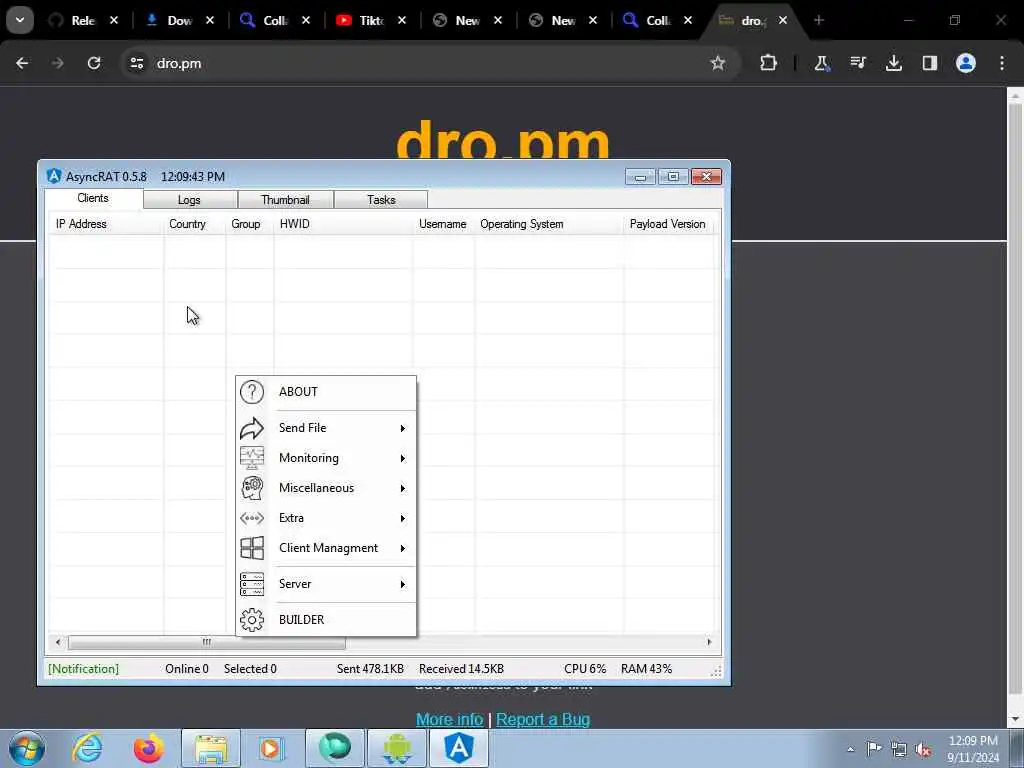View site information icon in address bar

pos(136,63)
